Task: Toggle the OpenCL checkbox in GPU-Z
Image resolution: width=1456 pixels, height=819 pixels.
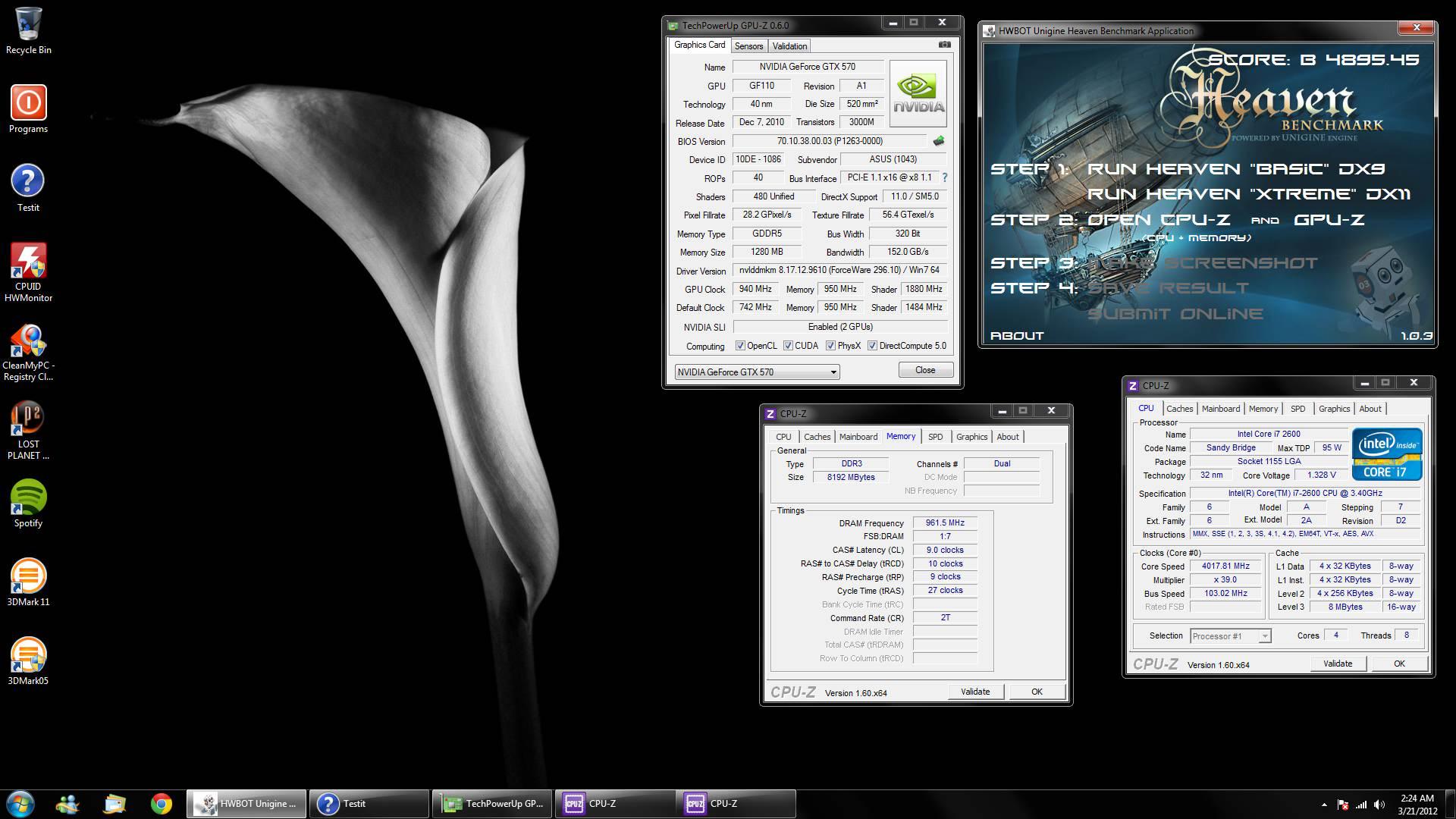Action: (x=740, y=346)
